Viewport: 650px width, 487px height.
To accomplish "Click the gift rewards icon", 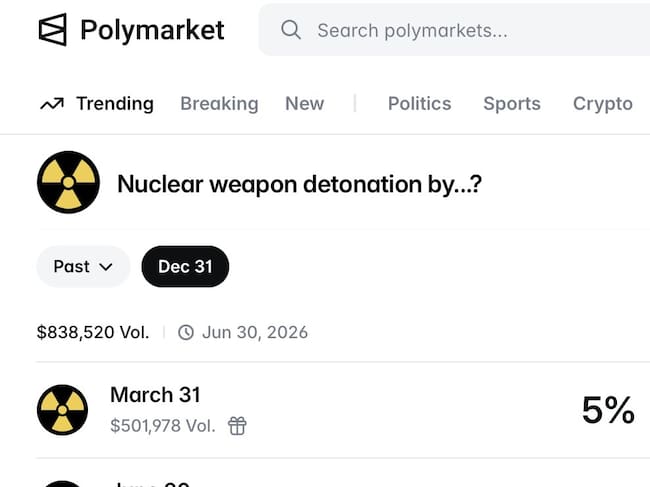I will tap(237, 426).
